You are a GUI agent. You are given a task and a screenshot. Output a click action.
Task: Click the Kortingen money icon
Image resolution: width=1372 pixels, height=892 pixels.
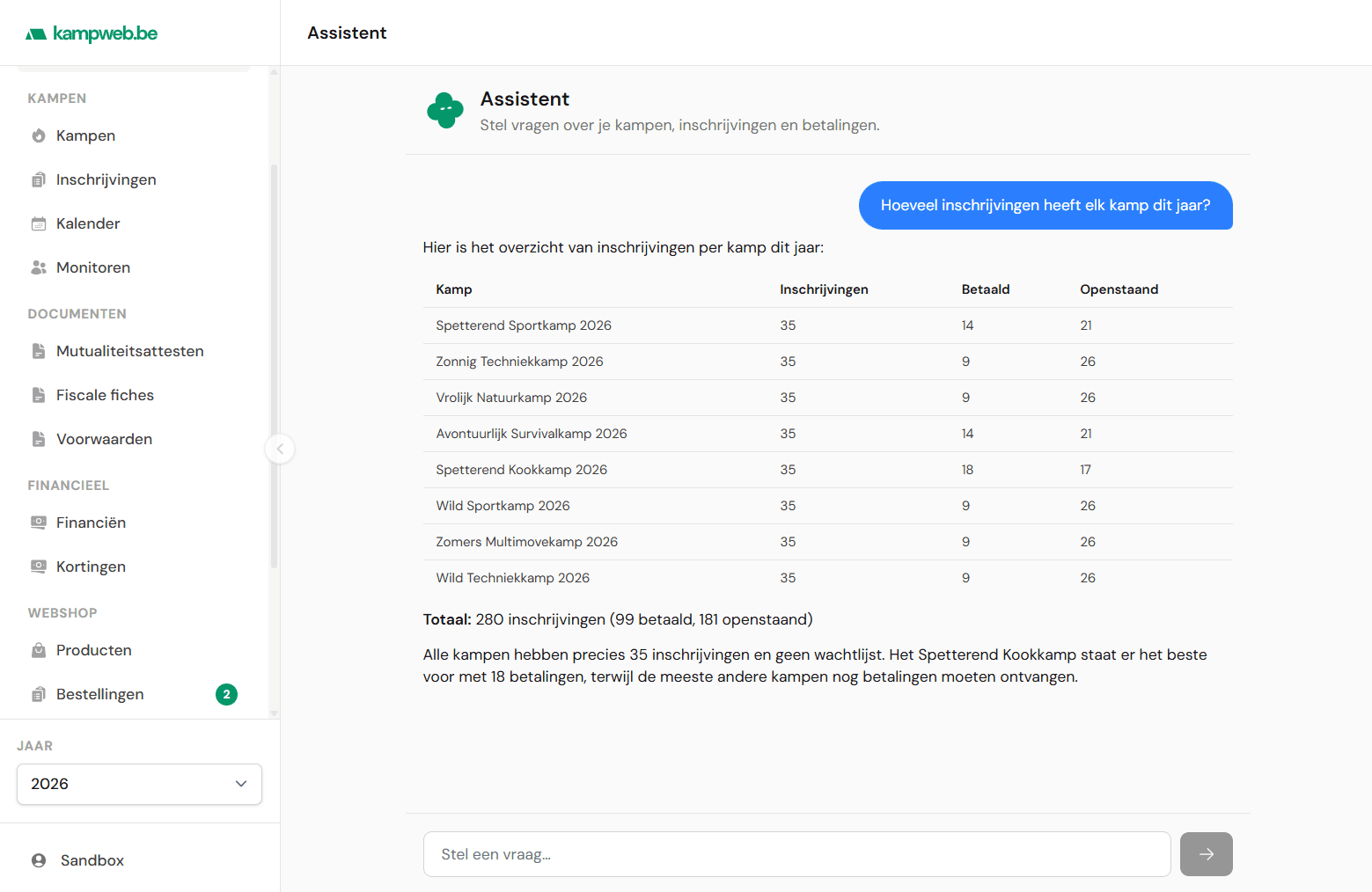coord(39,567)
